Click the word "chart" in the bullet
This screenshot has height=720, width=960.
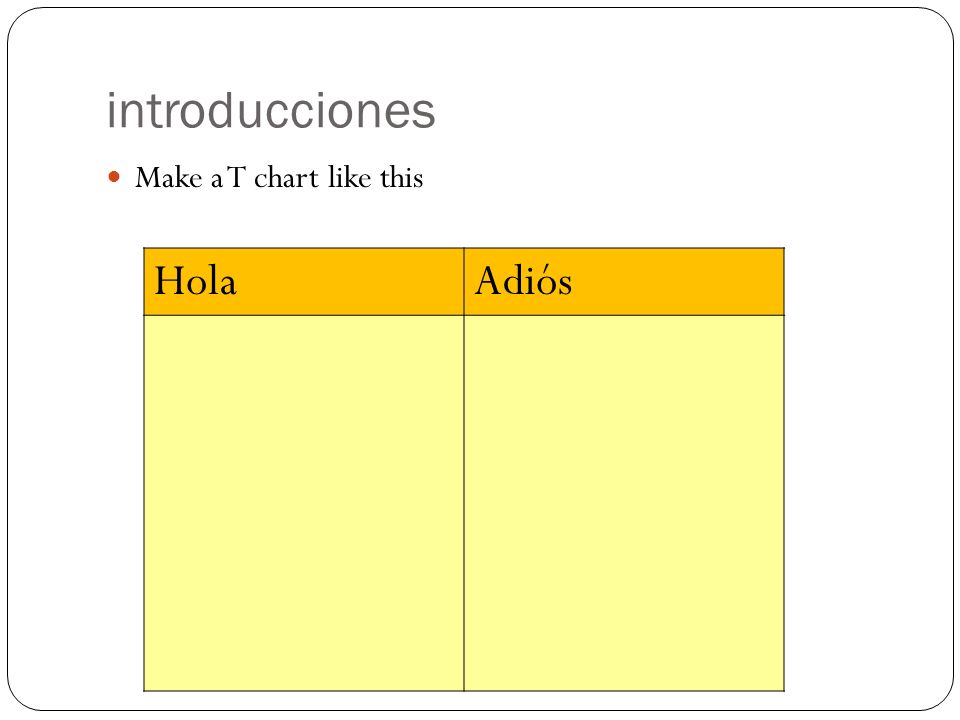click(287, 178)
